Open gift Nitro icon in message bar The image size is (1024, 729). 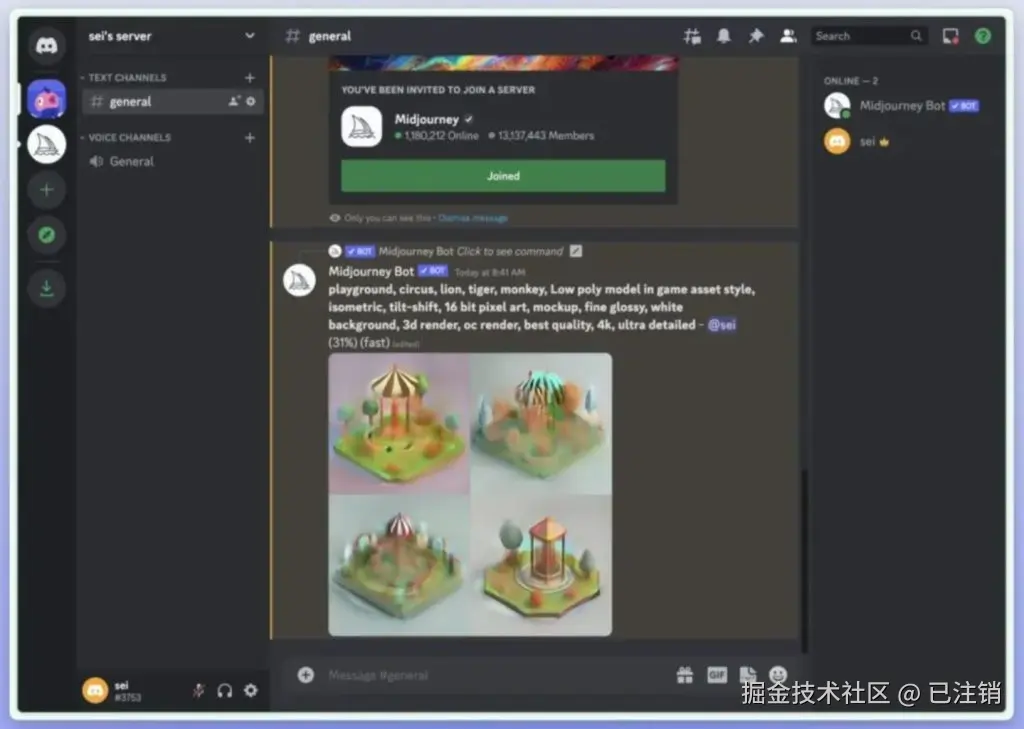click(684, 675)
